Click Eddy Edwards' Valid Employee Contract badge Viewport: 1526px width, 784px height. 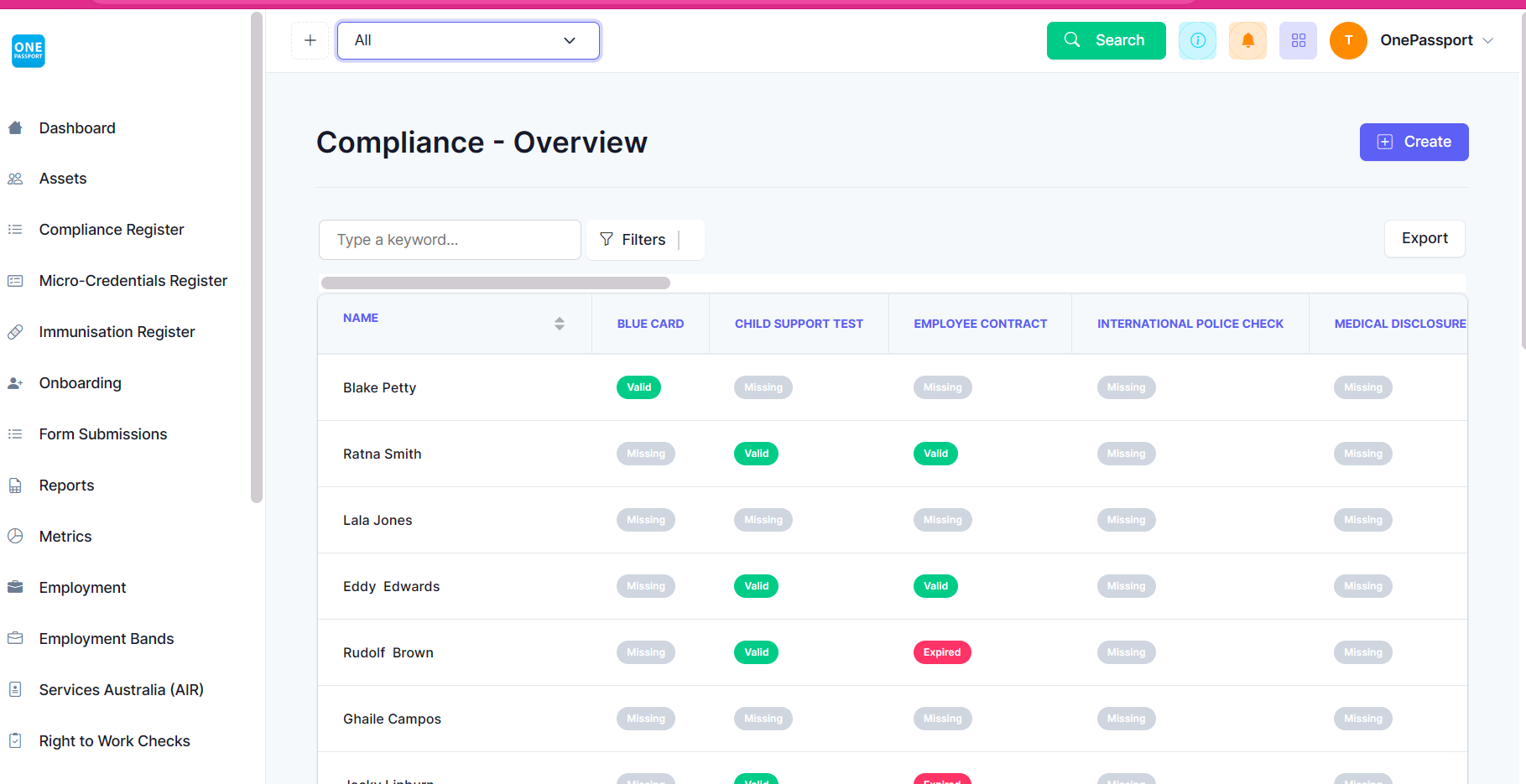935,586
